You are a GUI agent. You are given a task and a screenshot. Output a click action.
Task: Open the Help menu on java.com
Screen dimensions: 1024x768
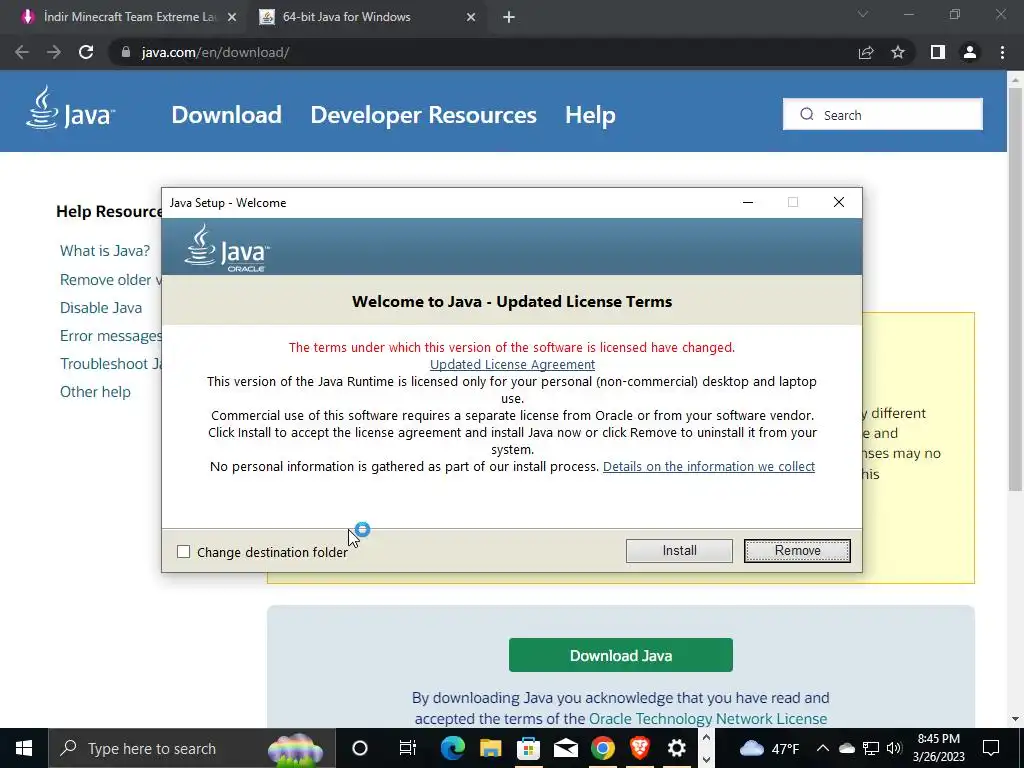[x=590, y=115]
